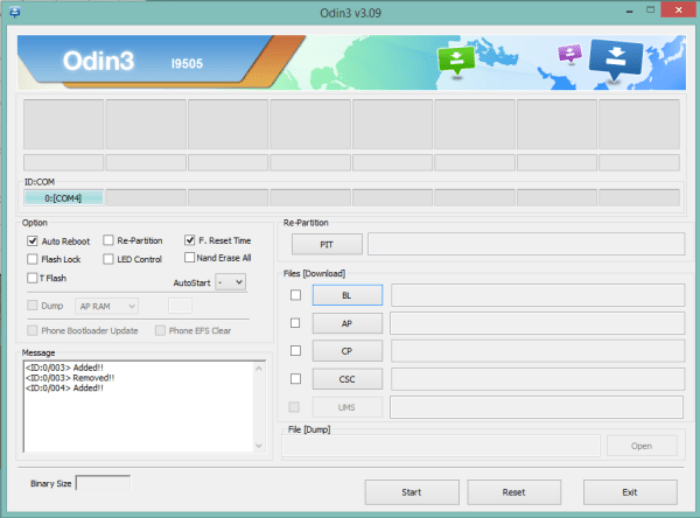The width and height of the screenshot is (700, 518).
Task: Click the '<ID:0/003> Removed!!' log line
Action: 70,378
